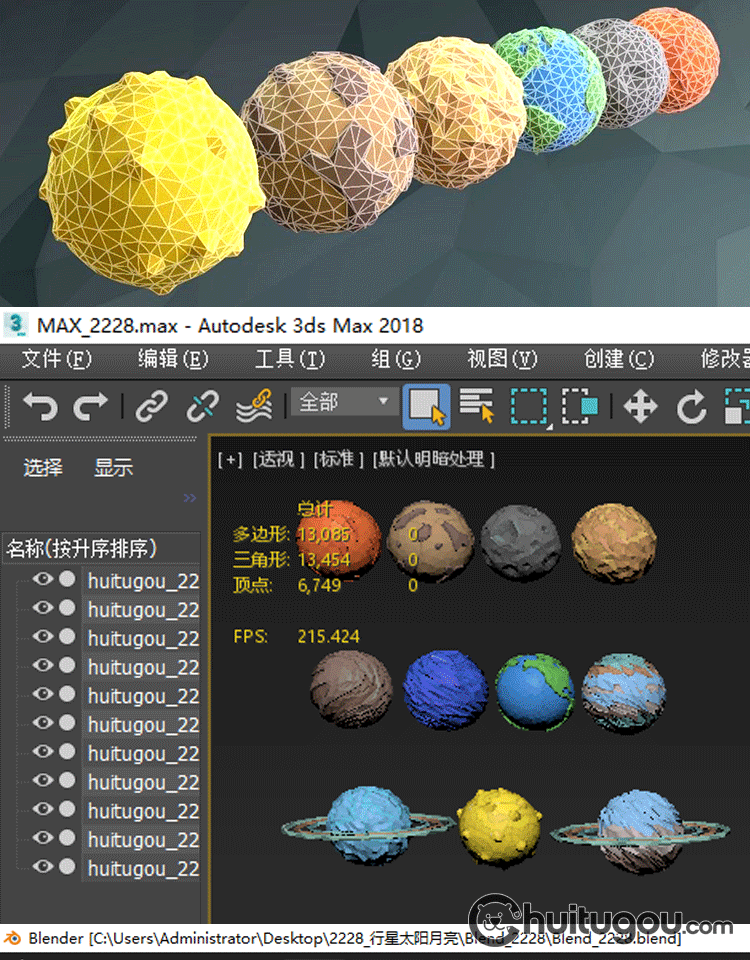Click the [默认明暗处理] viewport shading label
The image size is (750, 960).
coord(434,459)
